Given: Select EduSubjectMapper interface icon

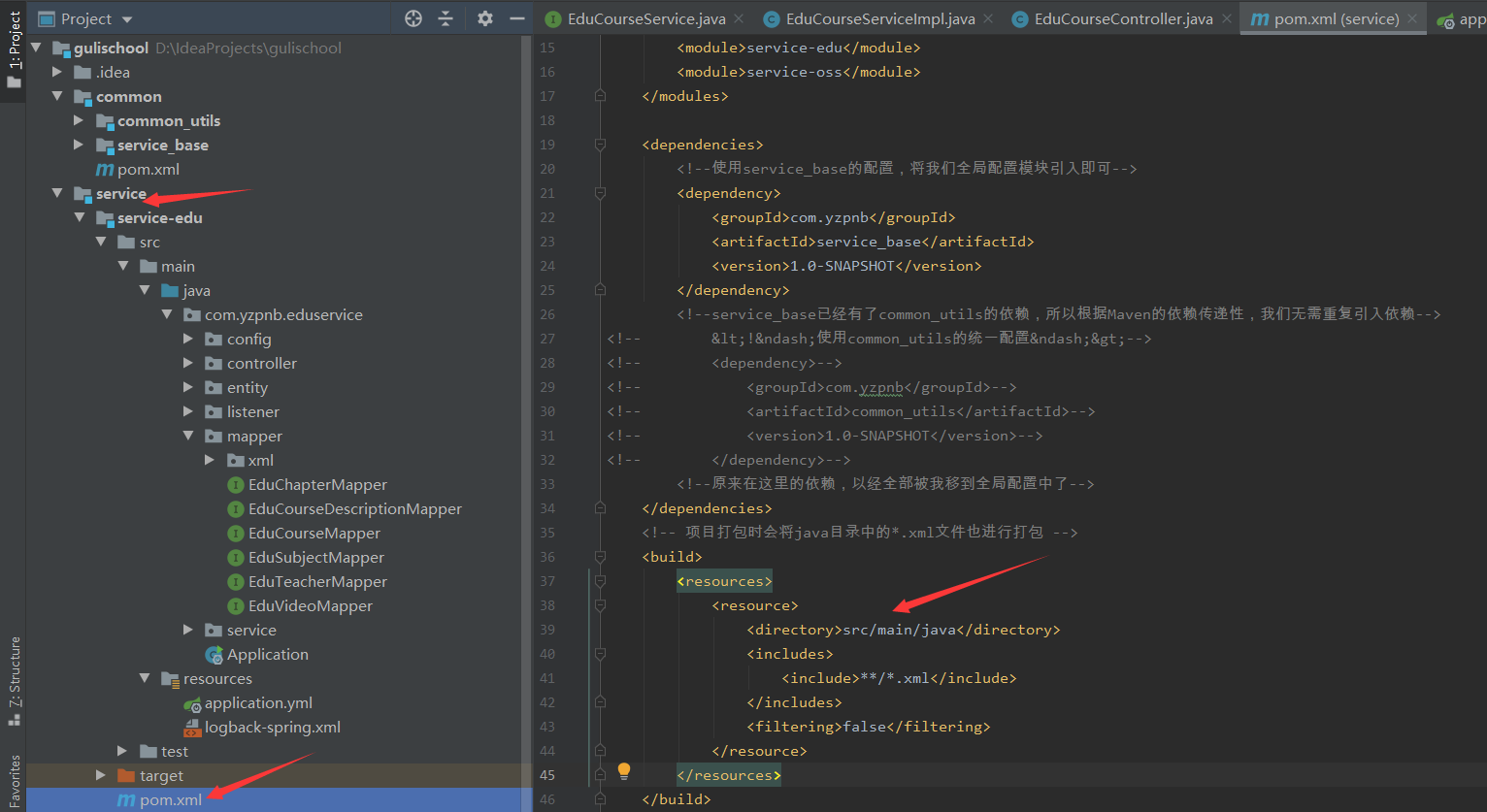Looking at the screenshot, I should (236, 557).
